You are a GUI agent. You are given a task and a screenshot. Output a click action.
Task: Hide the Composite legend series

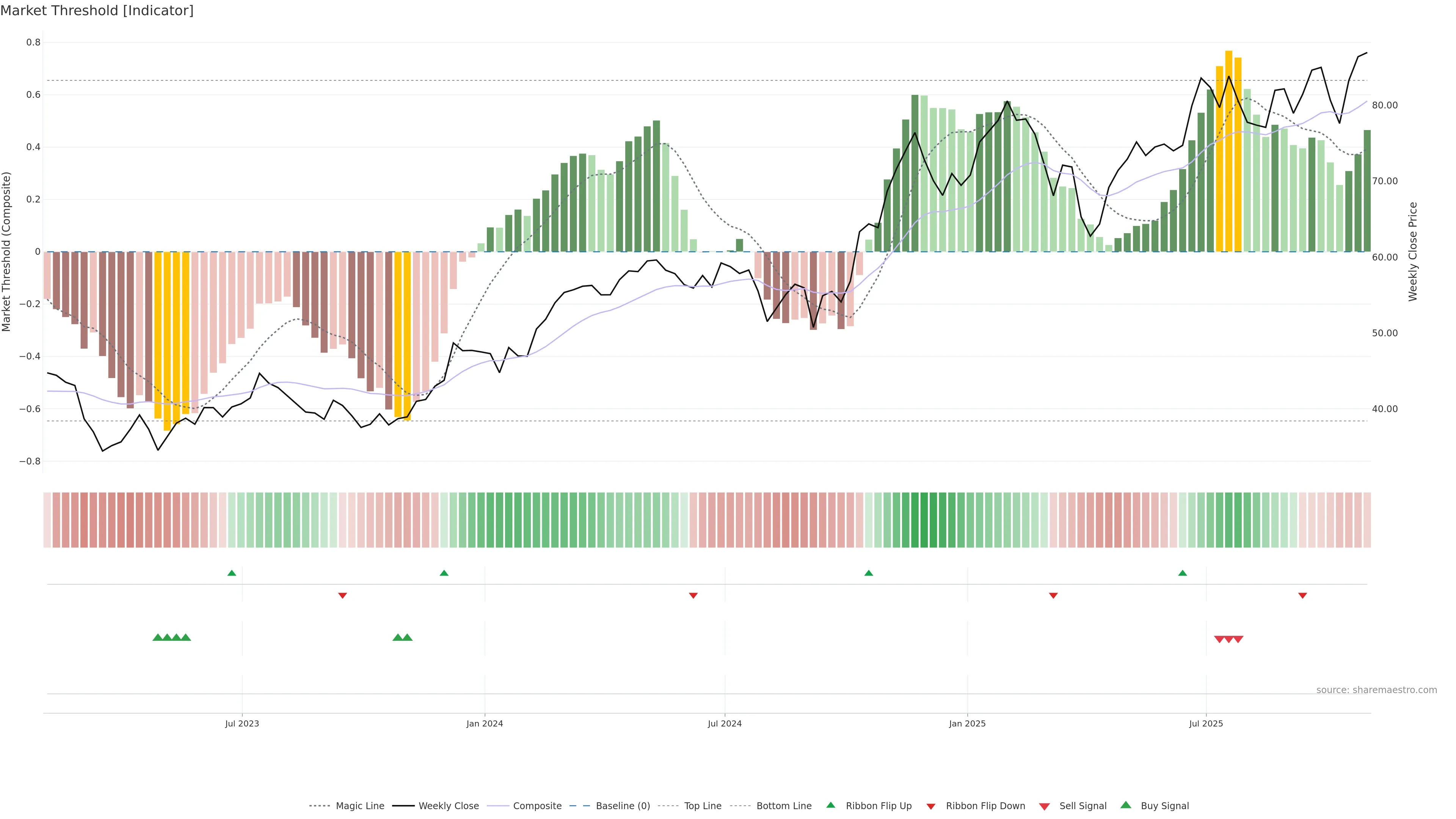click(x=537, y=806)
